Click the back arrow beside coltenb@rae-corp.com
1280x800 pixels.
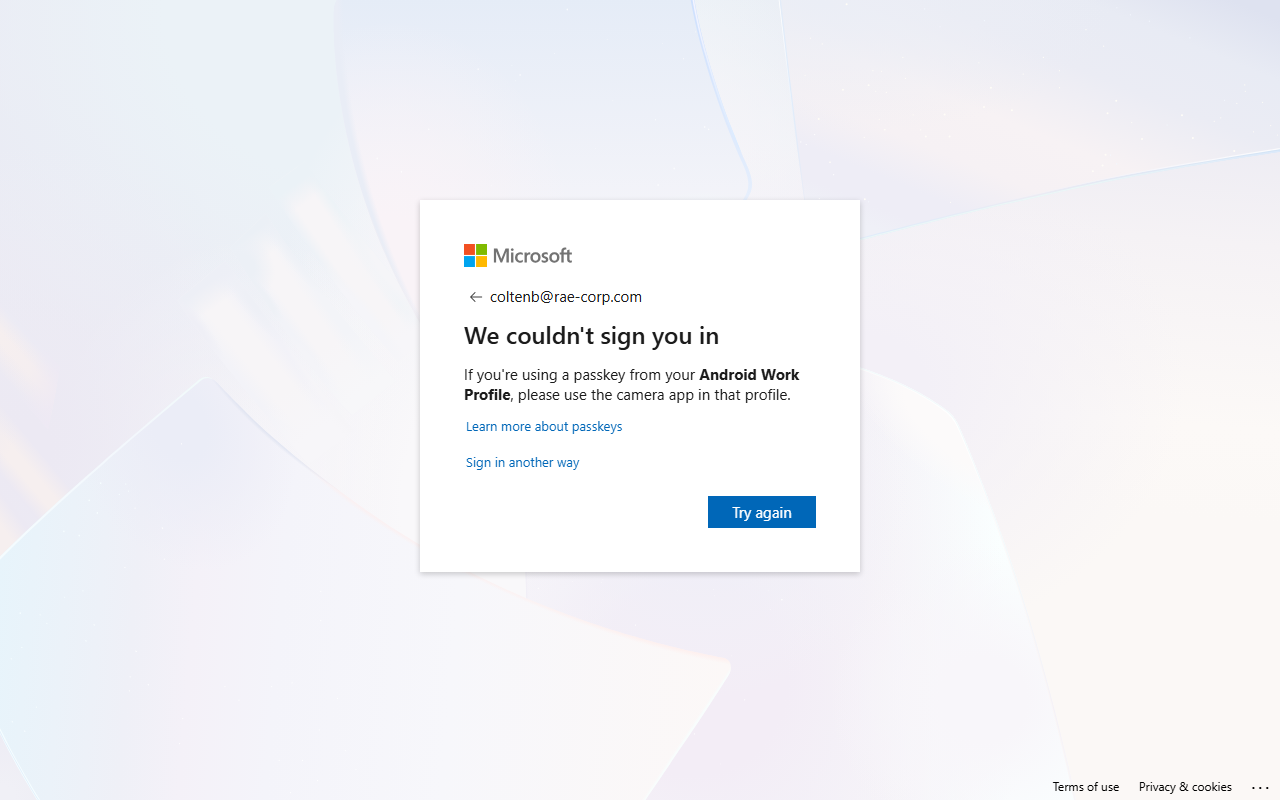pyautogui.click(x=476, y=297)
